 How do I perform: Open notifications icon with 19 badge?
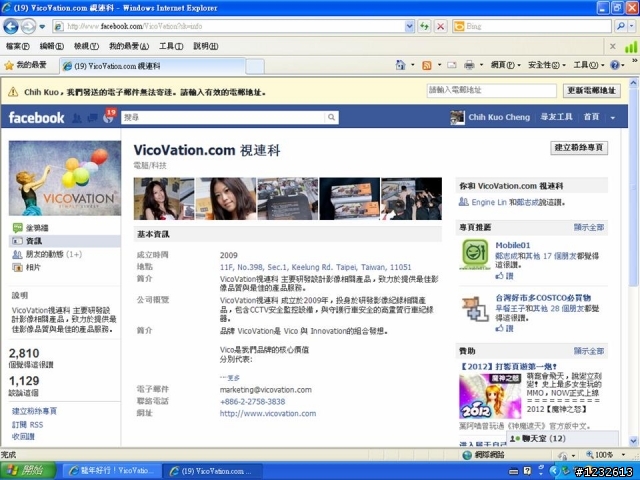109,117
